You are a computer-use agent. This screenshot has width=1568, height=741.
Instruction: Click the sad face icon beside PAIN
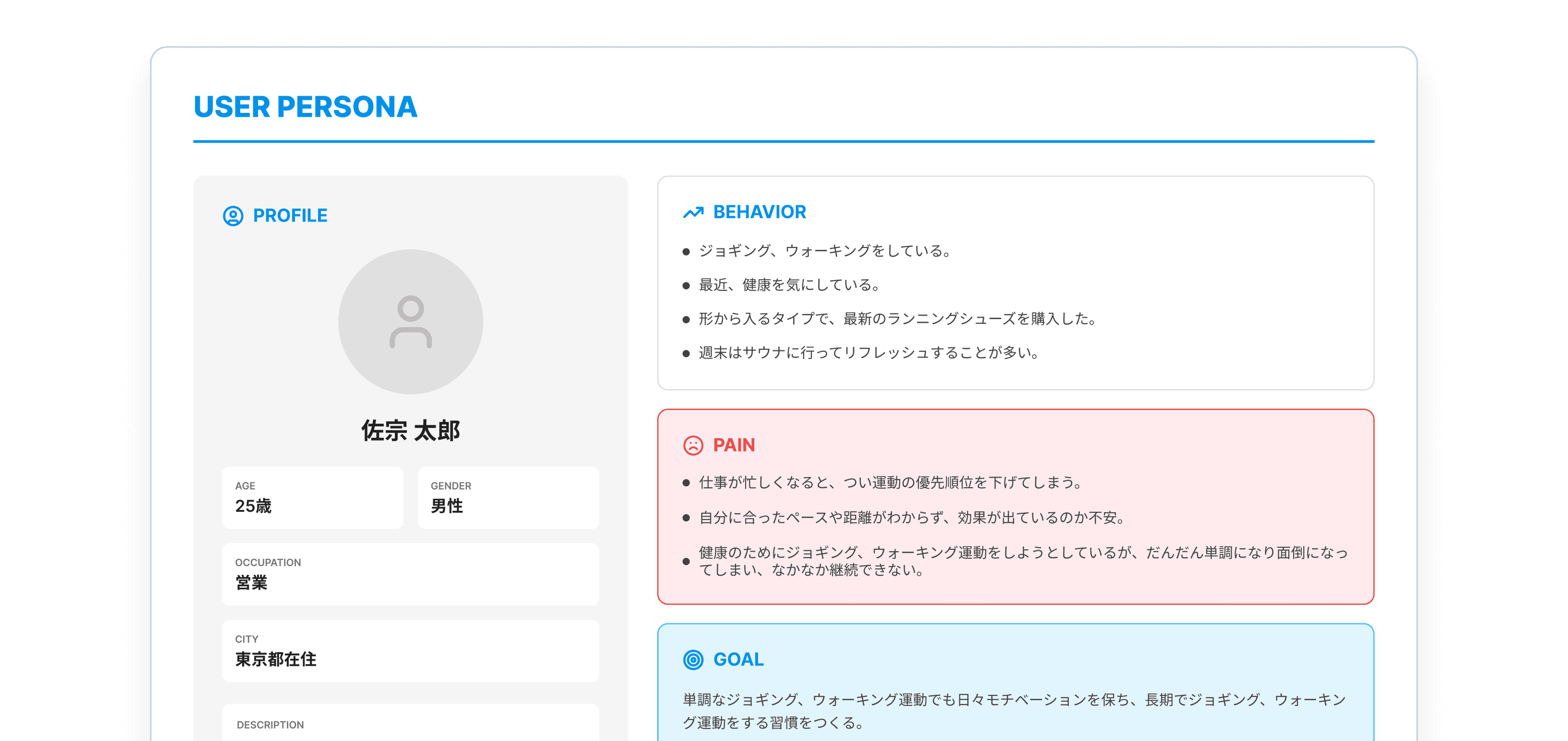click(693, 445)
